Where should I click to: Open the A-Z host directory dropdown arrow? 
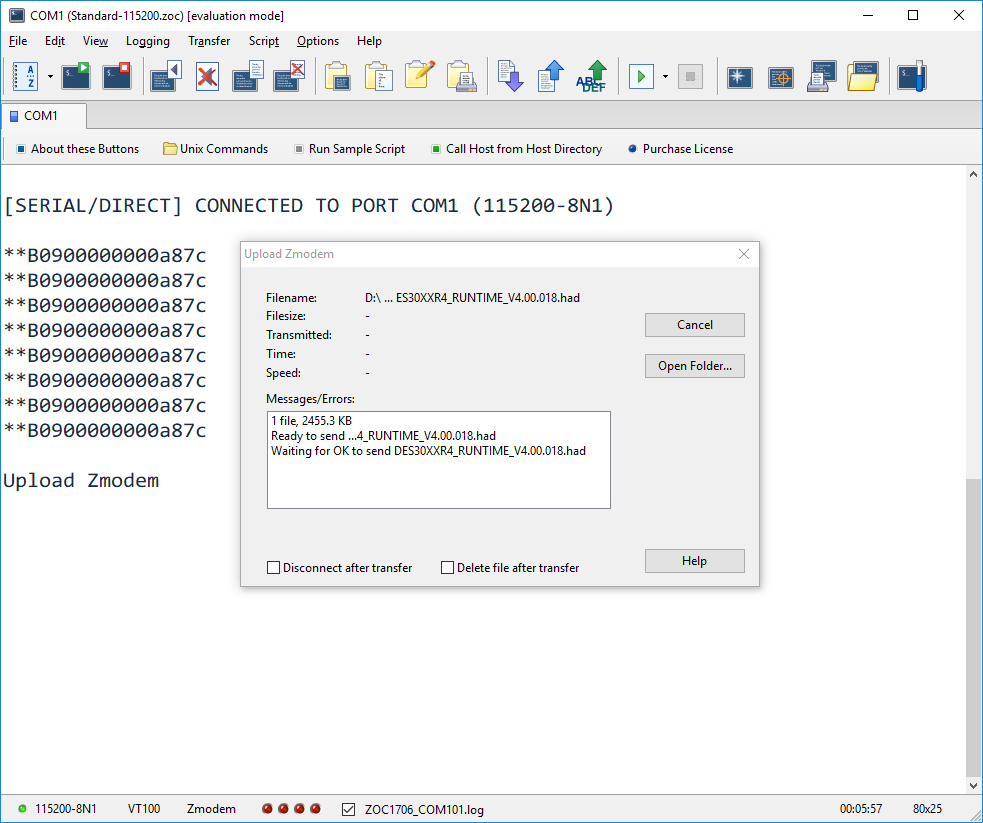point(50,77)
